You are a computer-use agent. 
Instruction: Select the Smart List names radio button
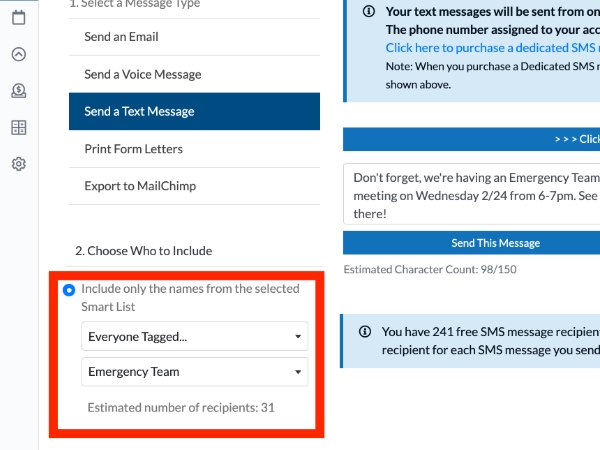[69, 290]
